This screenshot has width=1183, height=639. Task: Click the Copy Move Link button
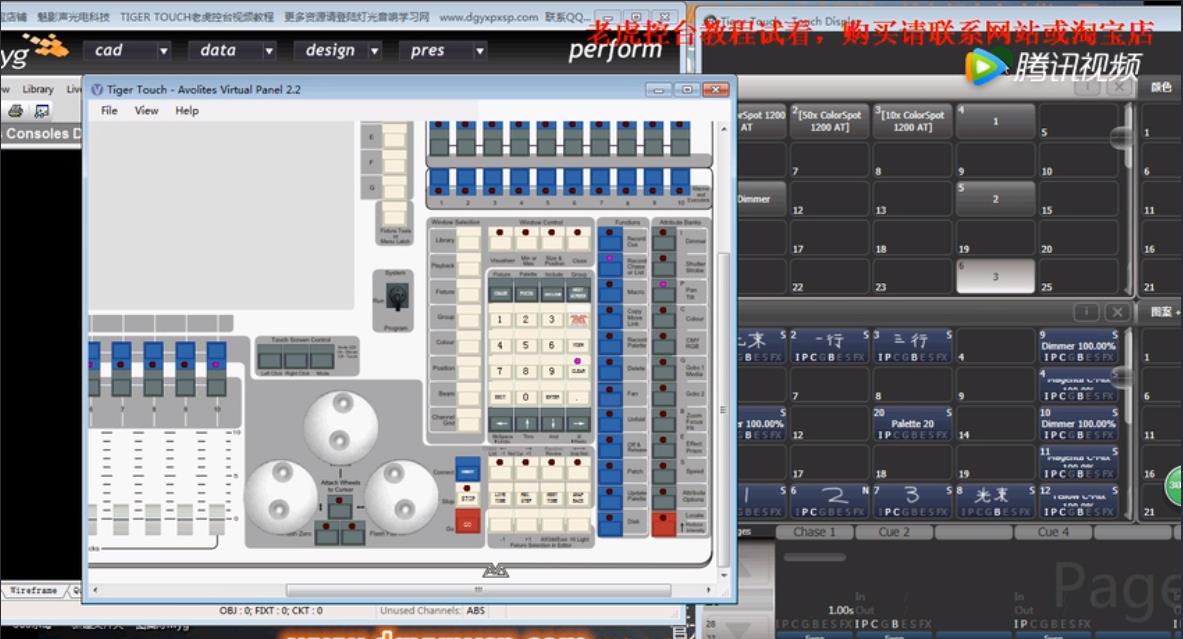tap(610, 317)
